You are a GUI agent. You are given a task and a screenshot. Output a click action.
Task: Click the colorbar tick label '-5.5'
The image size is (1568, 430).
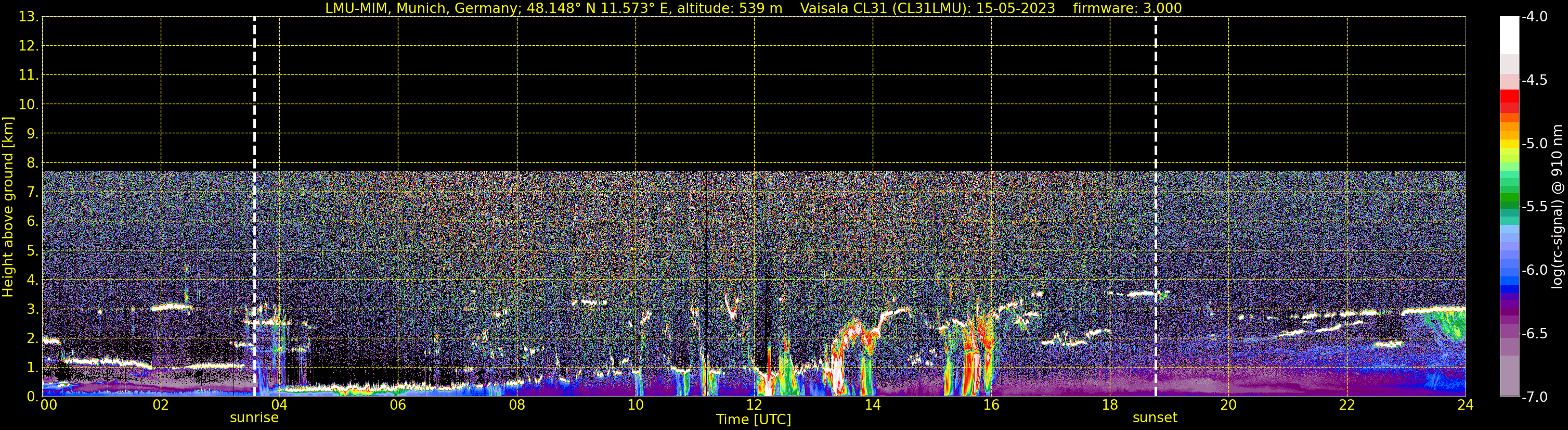(x=1535, y=207)
